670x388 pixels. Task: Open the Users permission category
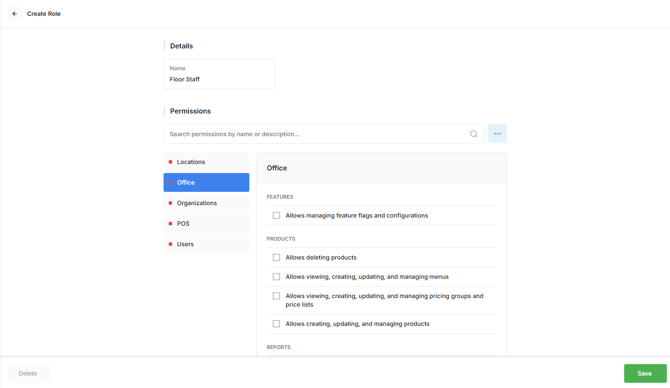(206, 244)
